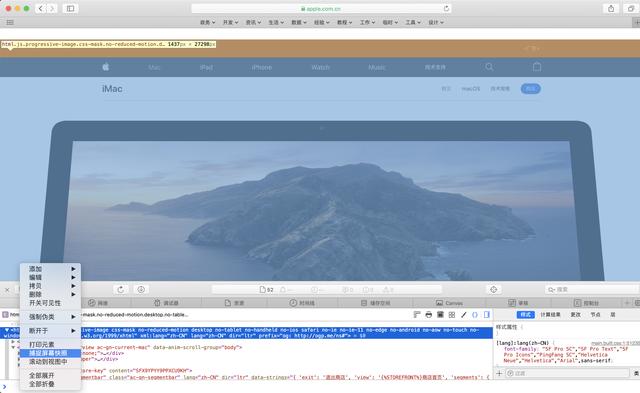640x393 pixels.
Task: Click the download web archive icon
Action: coord(141,289)
